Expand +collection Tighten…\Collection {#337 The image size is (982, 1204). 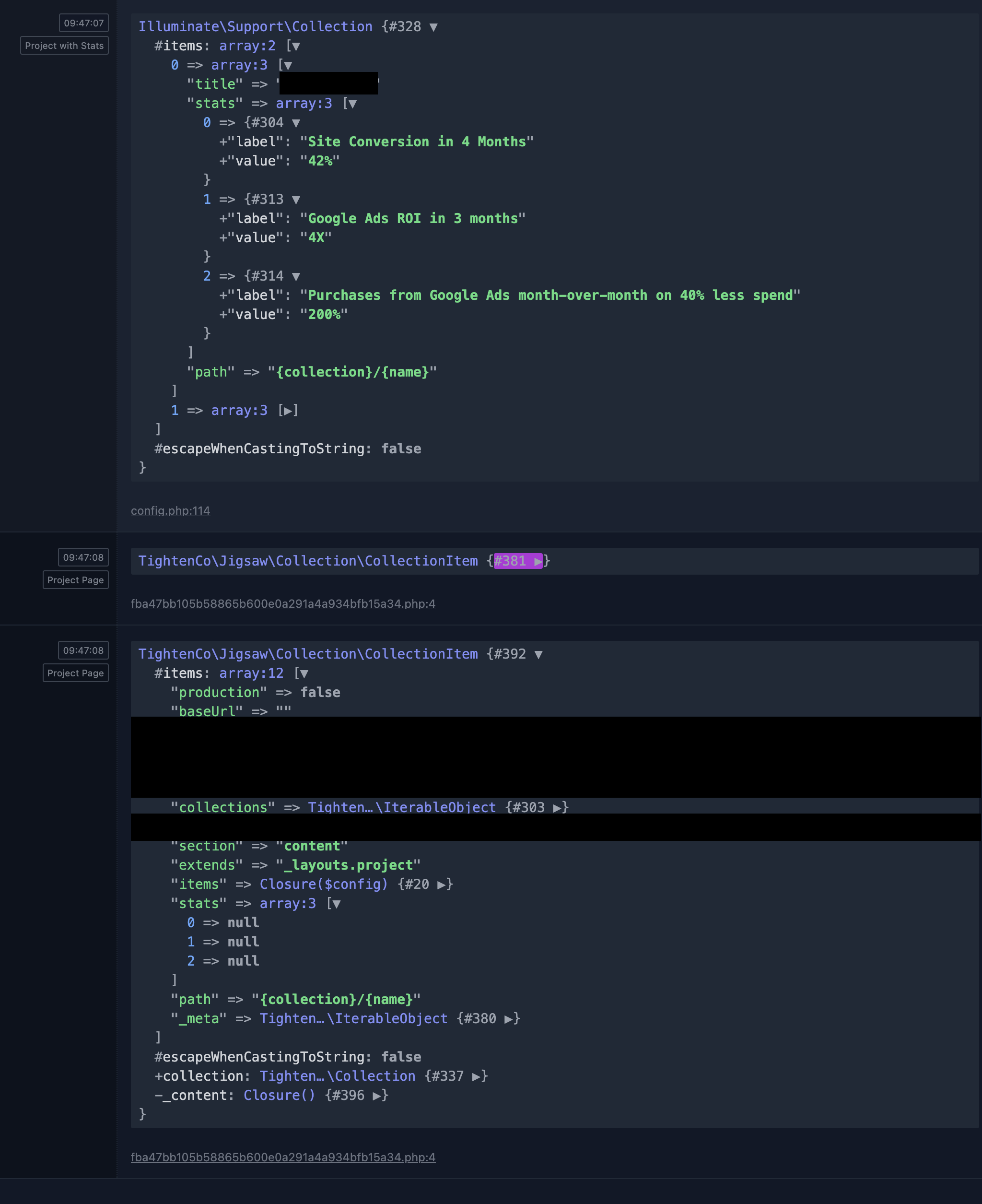476,1077
